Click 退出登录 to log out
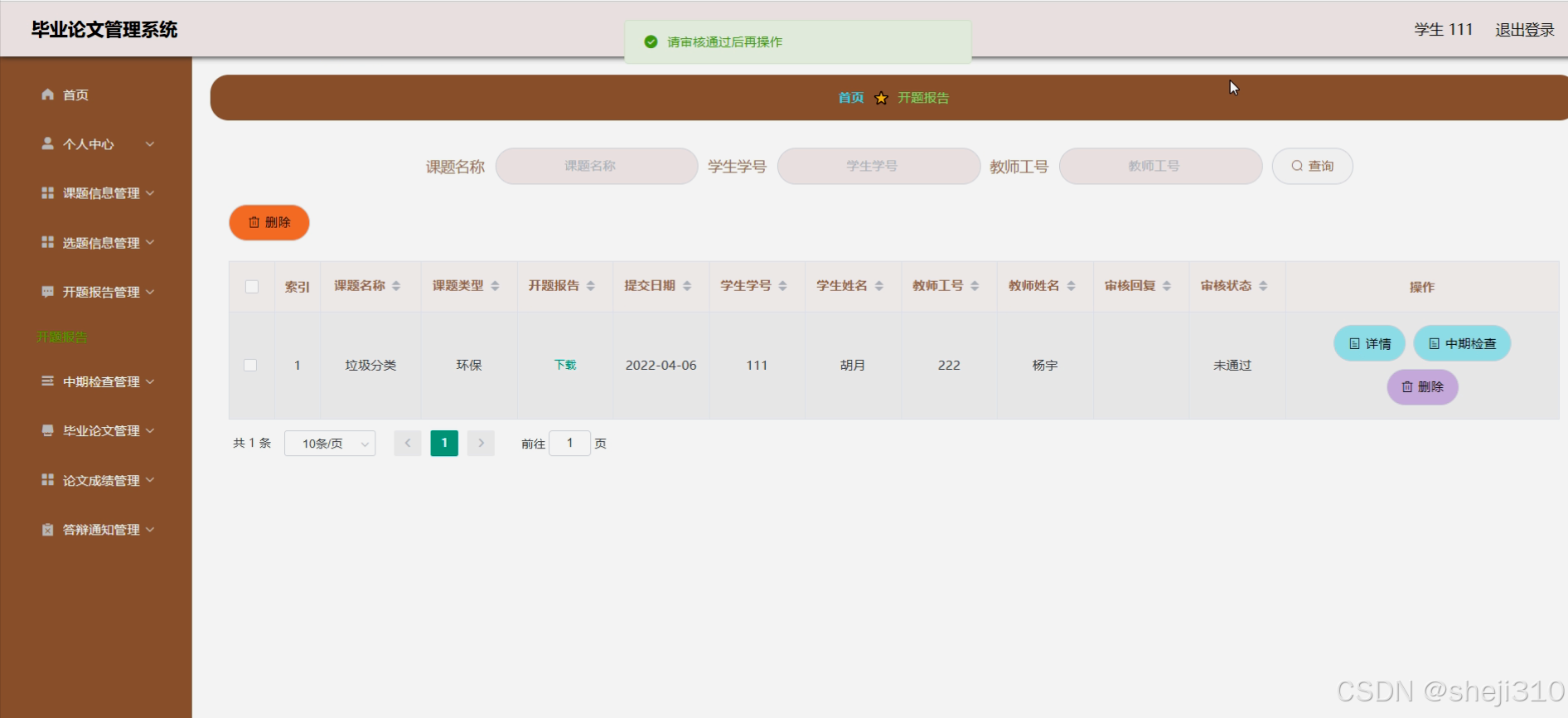Image resolution: width=1568 pixels, height=718 pixels. [x=1525, y=30]
